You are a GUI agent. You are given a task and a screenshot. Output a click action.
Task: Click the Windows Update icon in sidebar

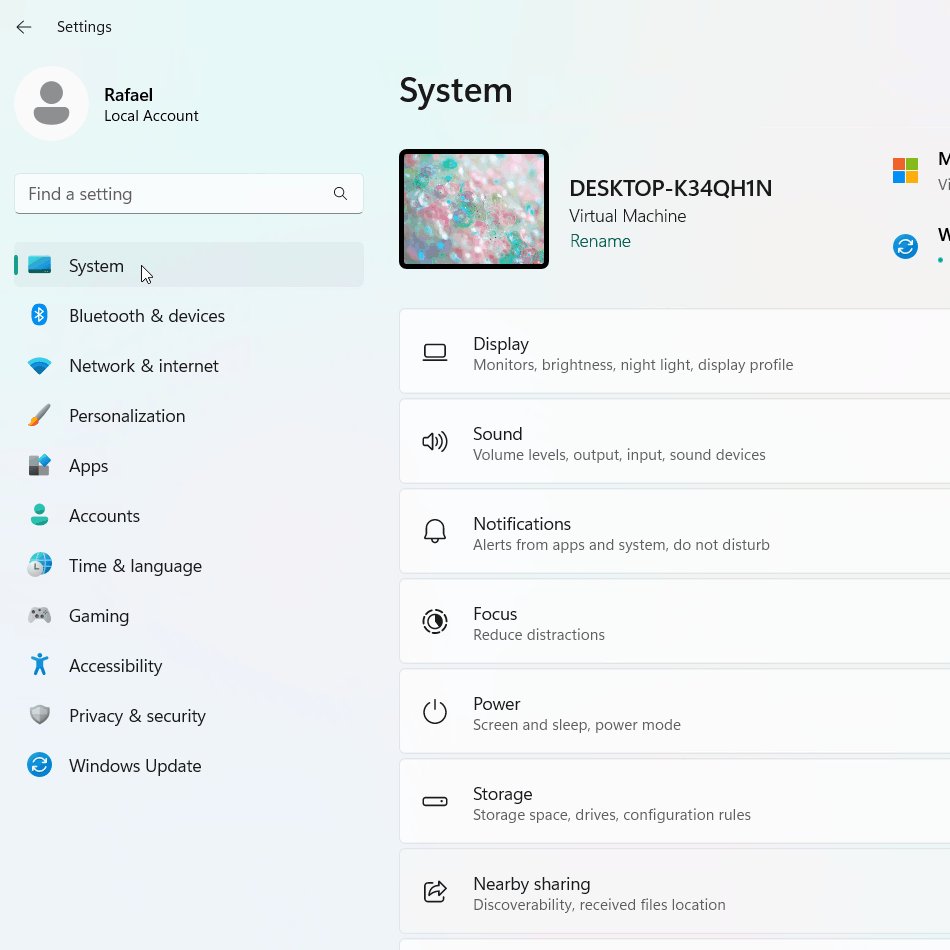[x=39, y=765]
